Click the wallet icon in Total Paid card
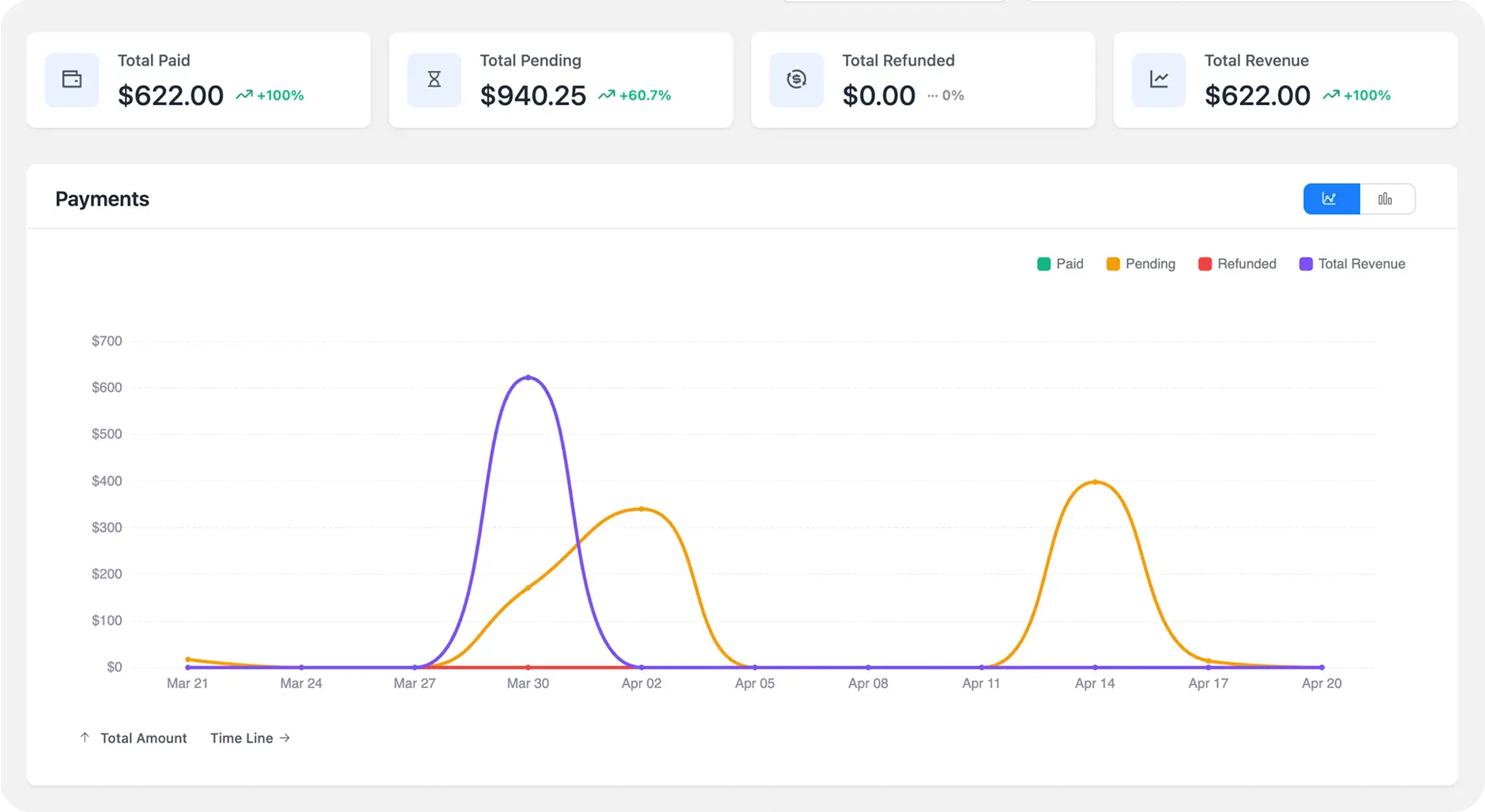 tap(72, 80)
